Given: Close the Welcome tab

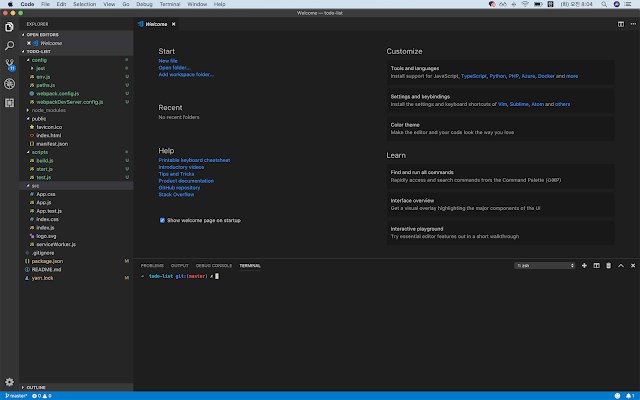Looking at the screenshot, I should pos(173,24).
